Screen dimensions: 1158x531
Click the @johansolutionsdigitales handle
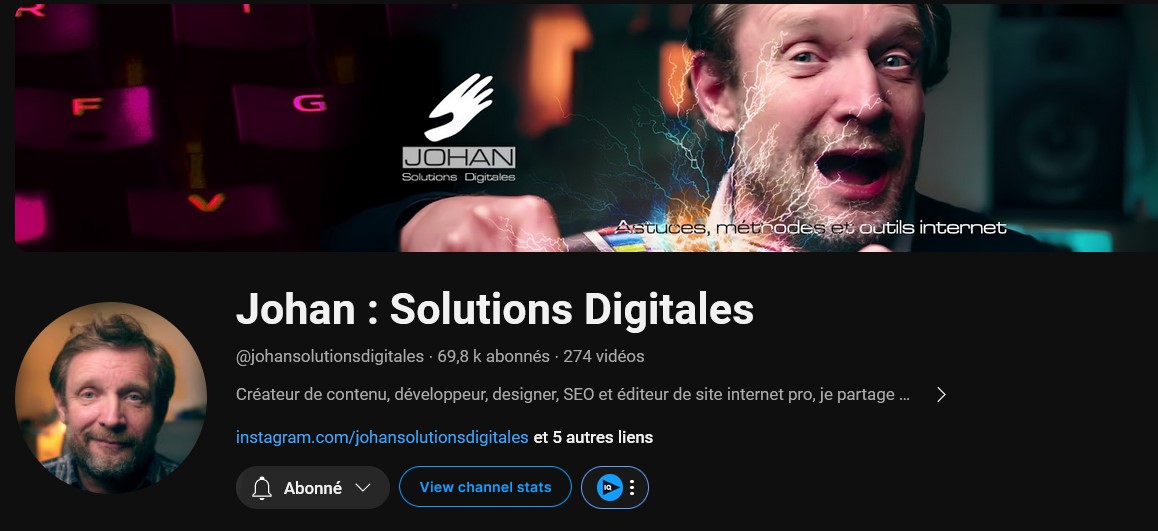[x=329, y=357]
